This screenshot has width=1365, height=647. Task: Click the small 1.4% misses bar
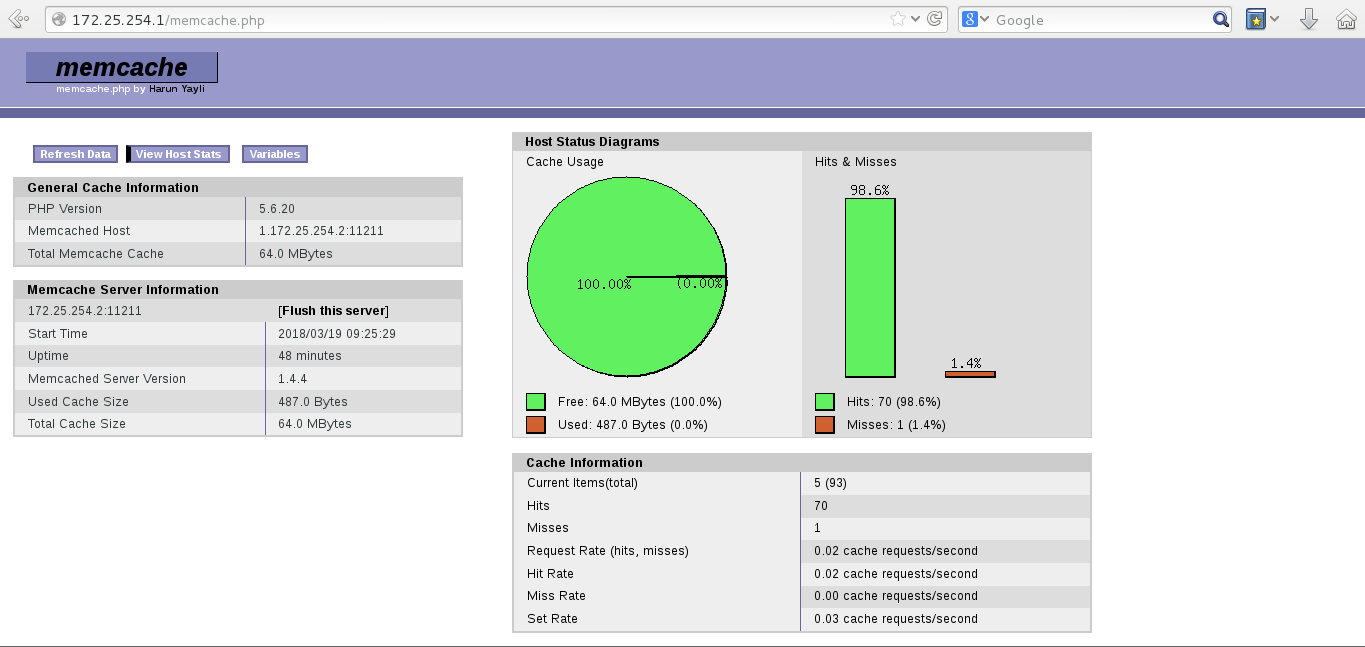[970, 374]
